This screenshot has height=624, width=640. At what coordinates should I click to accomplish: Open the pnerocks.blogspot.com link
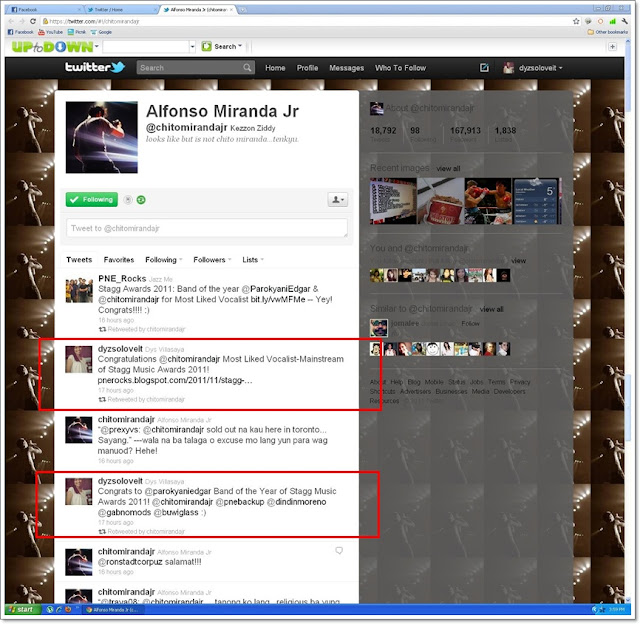click(x=175, y=380)
